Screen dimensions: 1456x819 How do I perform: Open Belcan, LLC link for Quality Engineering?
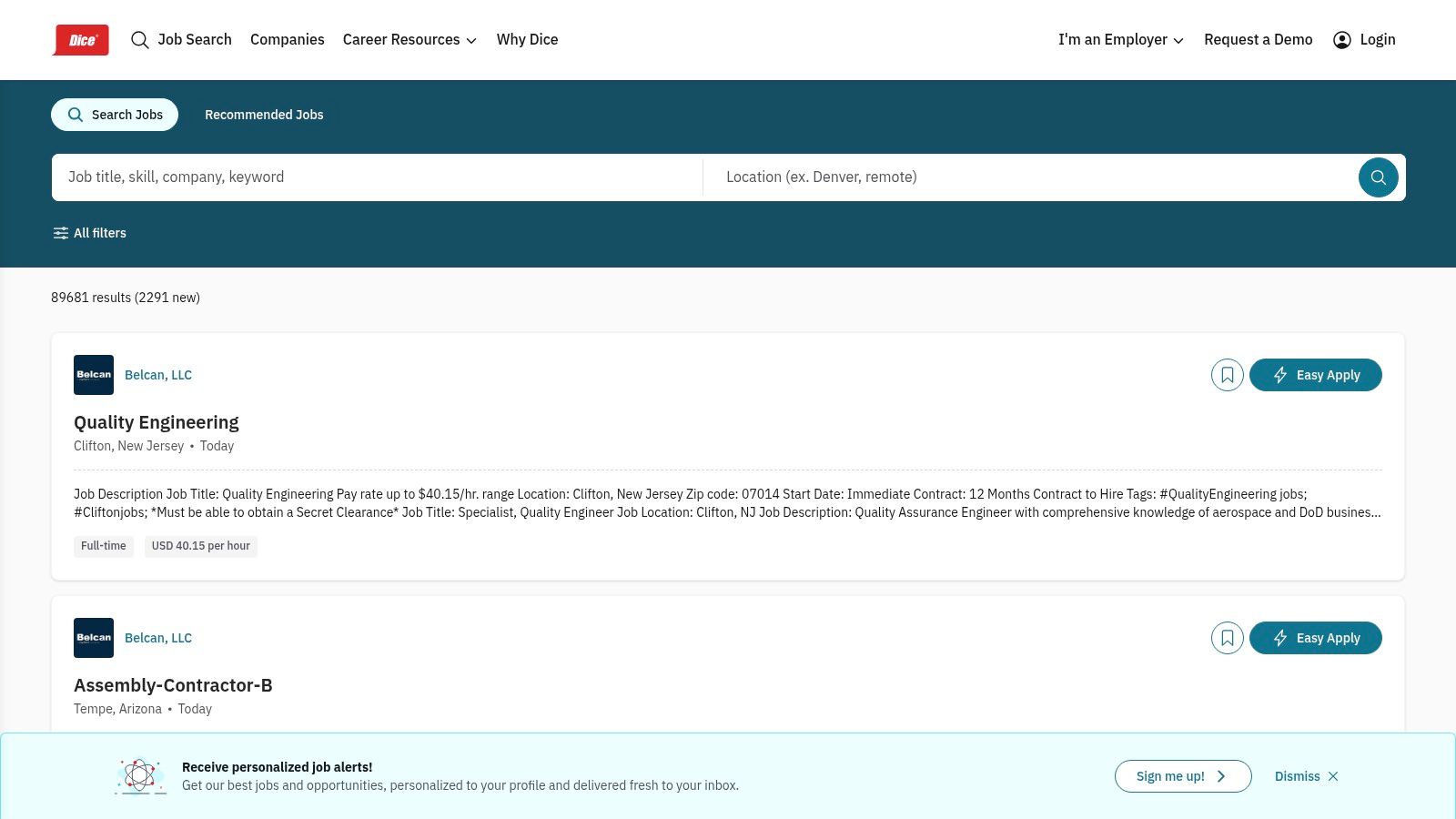158,375
